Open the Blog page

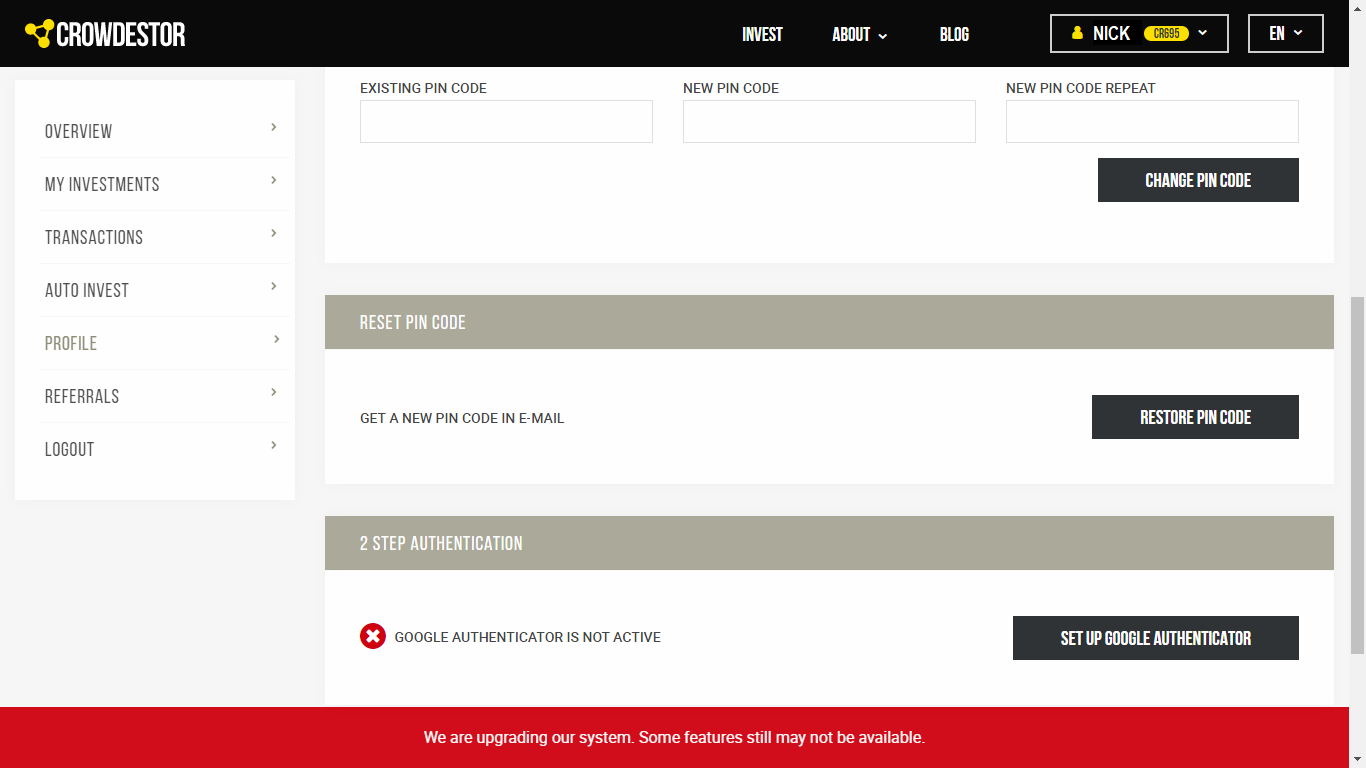pos(954,34)
